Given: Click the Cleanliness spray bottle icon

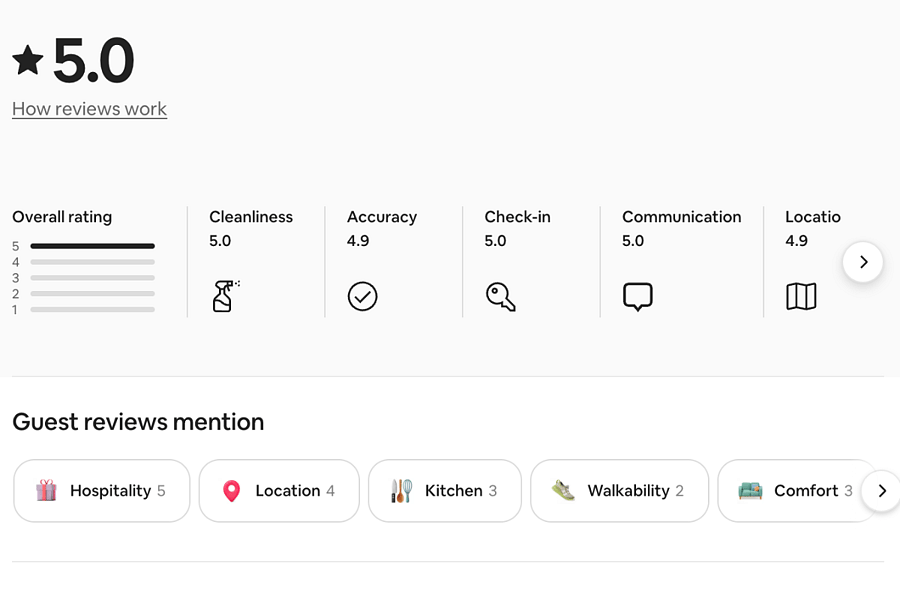Looking at the screenshot, I should pyautogui.click(x=226, y=296).
